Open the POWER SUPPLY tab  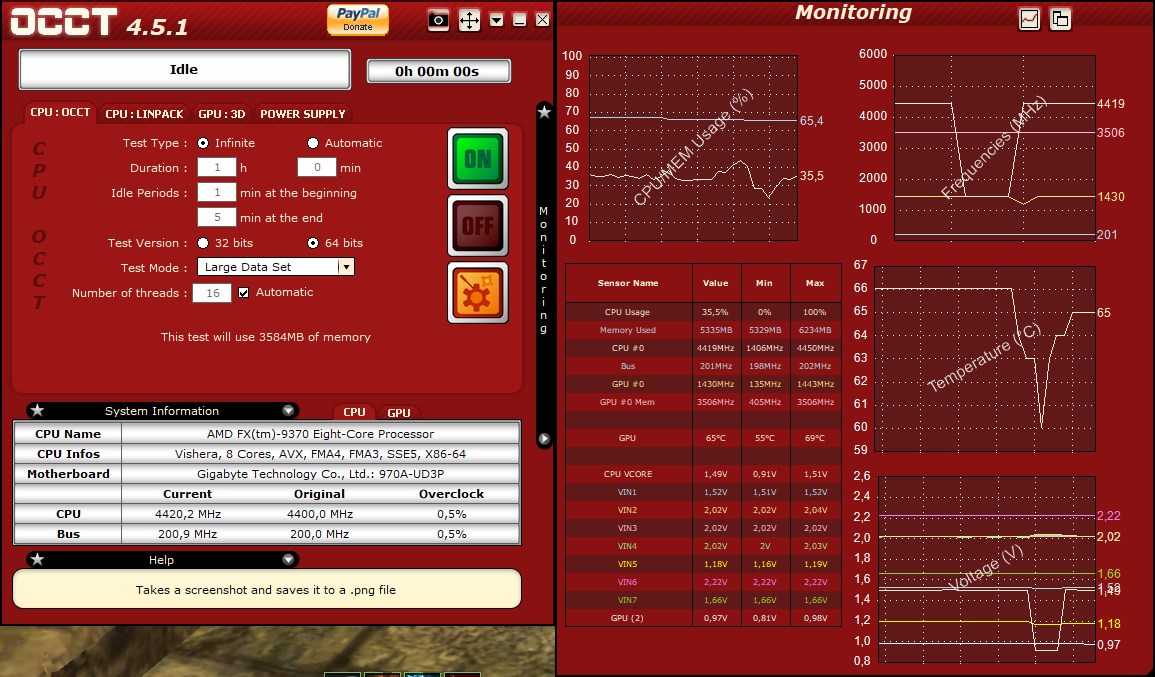point(303,113)
